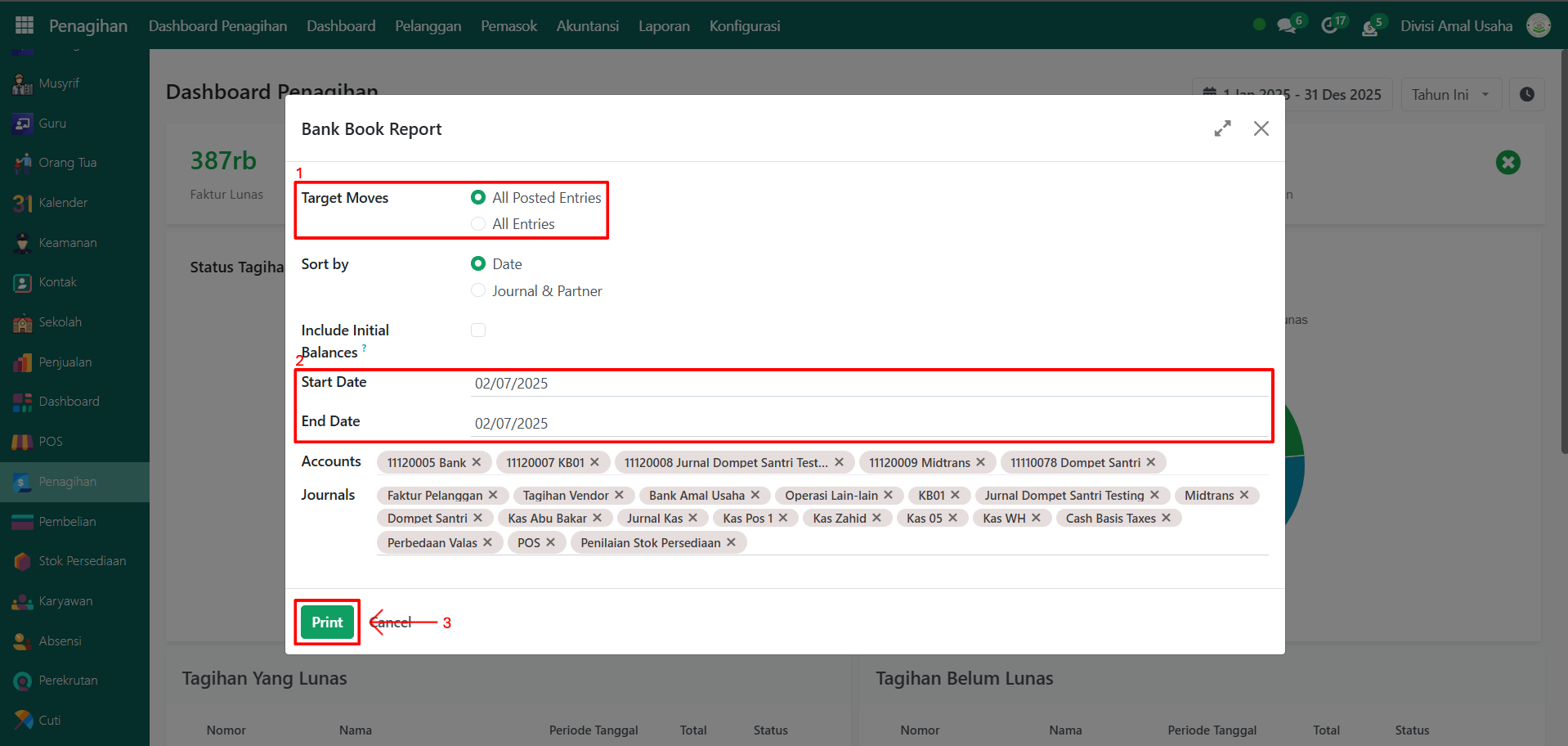Click the Print button
This screenshot has width=1568, height=746.
[x=327, y=622]
